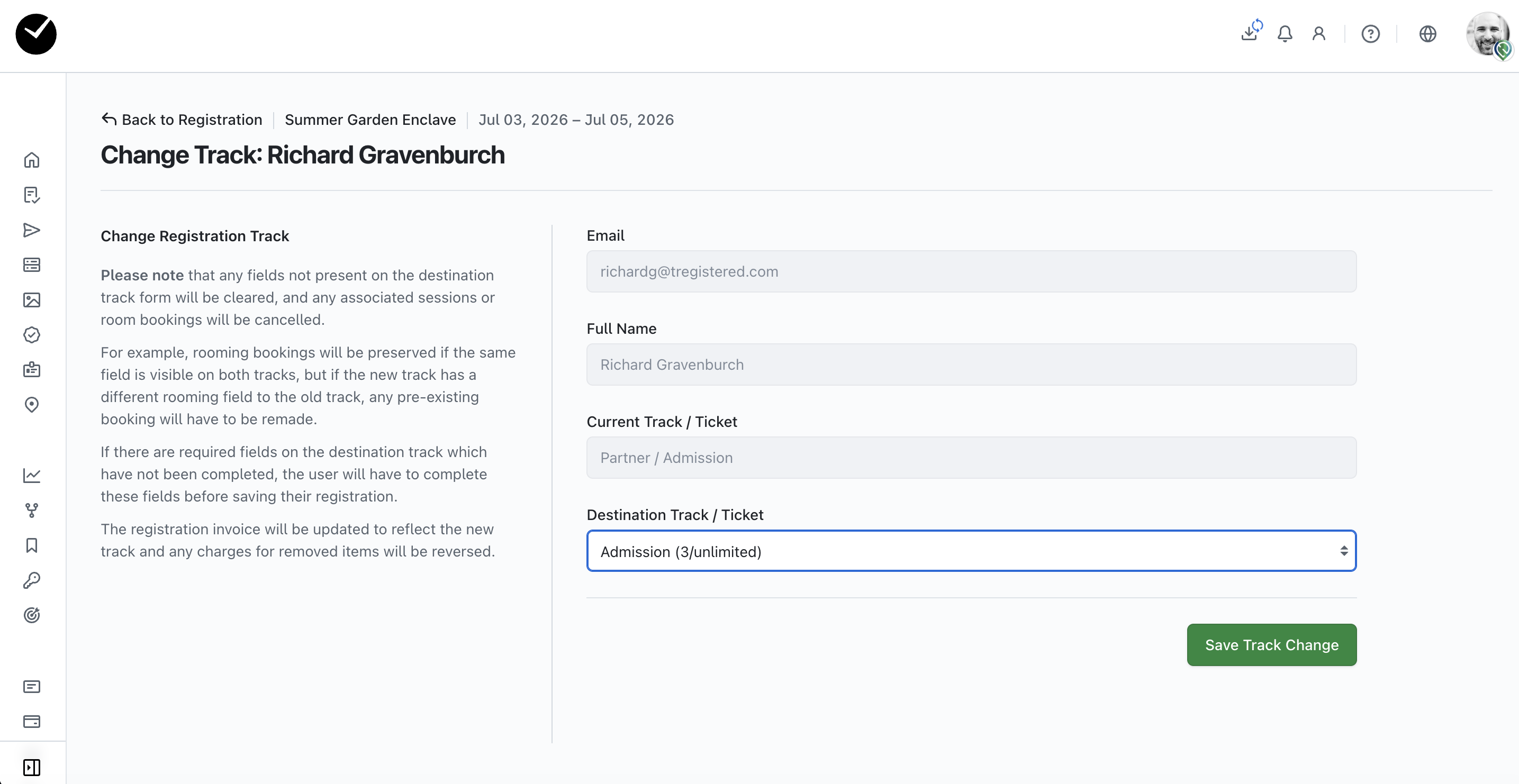The height and width of the screenshot is (784, 1519).
Task: Click the location pin sidebar icon
Action: (x=32, y=404)
